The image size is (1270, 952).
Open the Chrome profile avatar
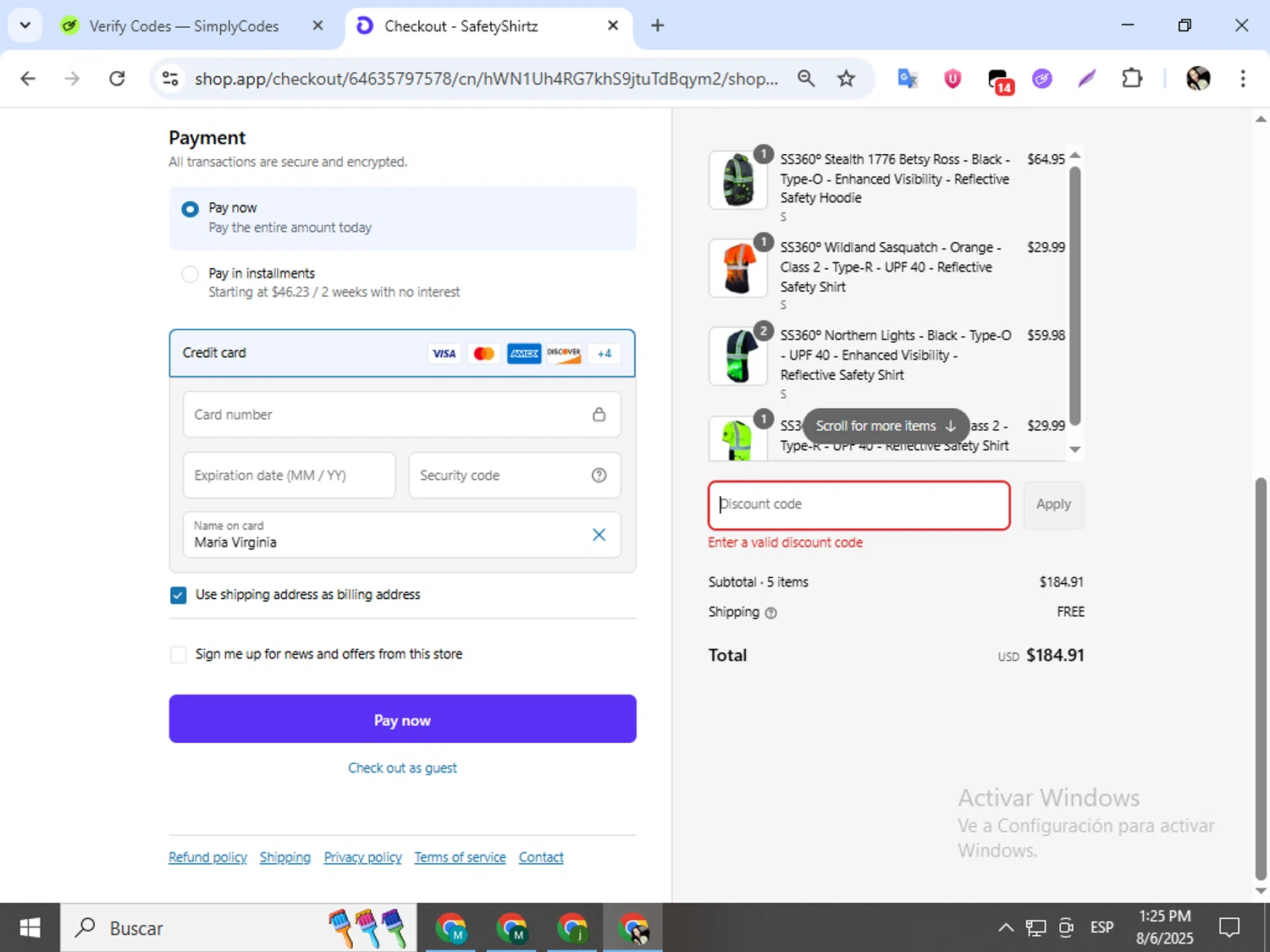pyautogui.click(x=1198, y=79)
